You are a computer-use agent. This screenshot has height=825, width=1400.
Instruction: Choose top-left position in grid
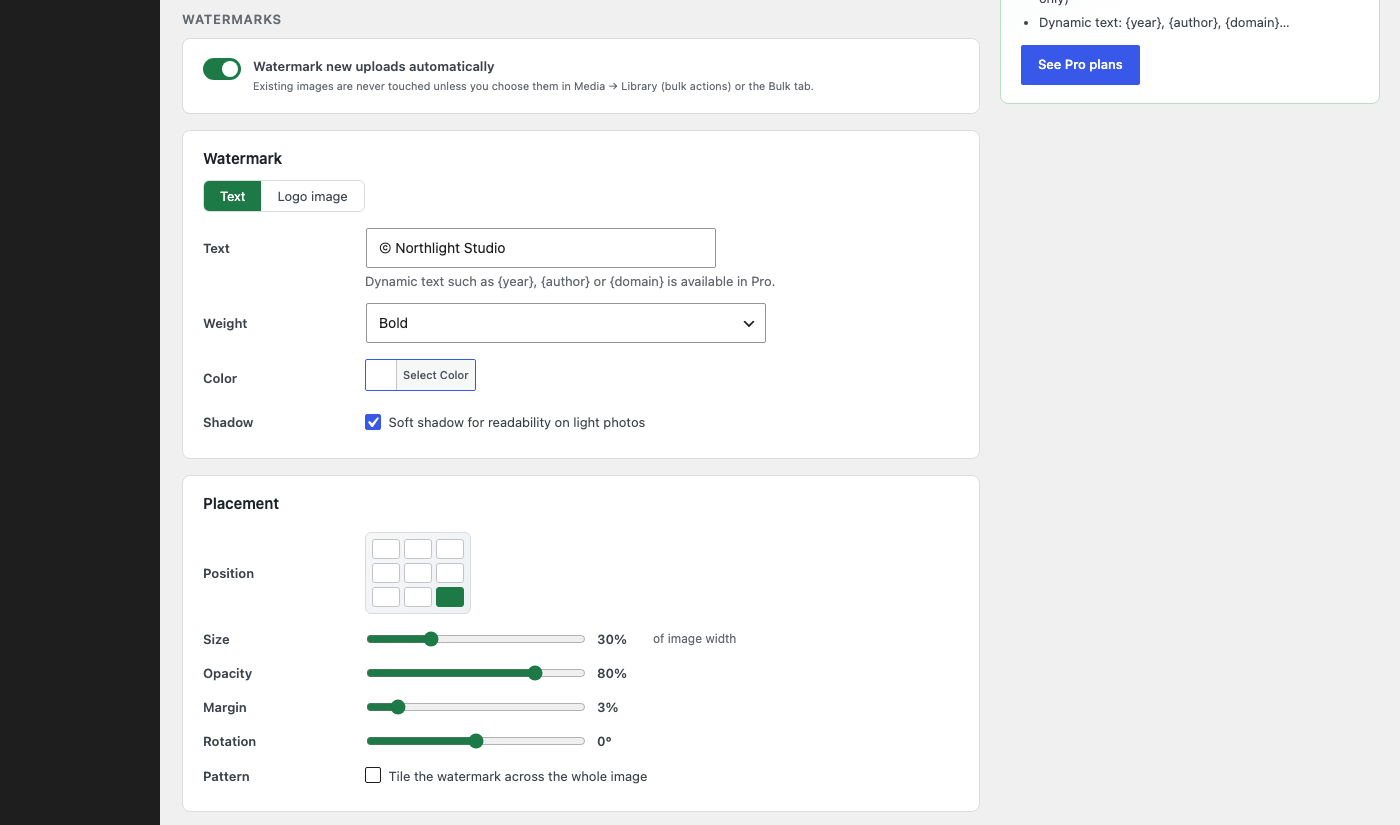click(x=386, y=549)
